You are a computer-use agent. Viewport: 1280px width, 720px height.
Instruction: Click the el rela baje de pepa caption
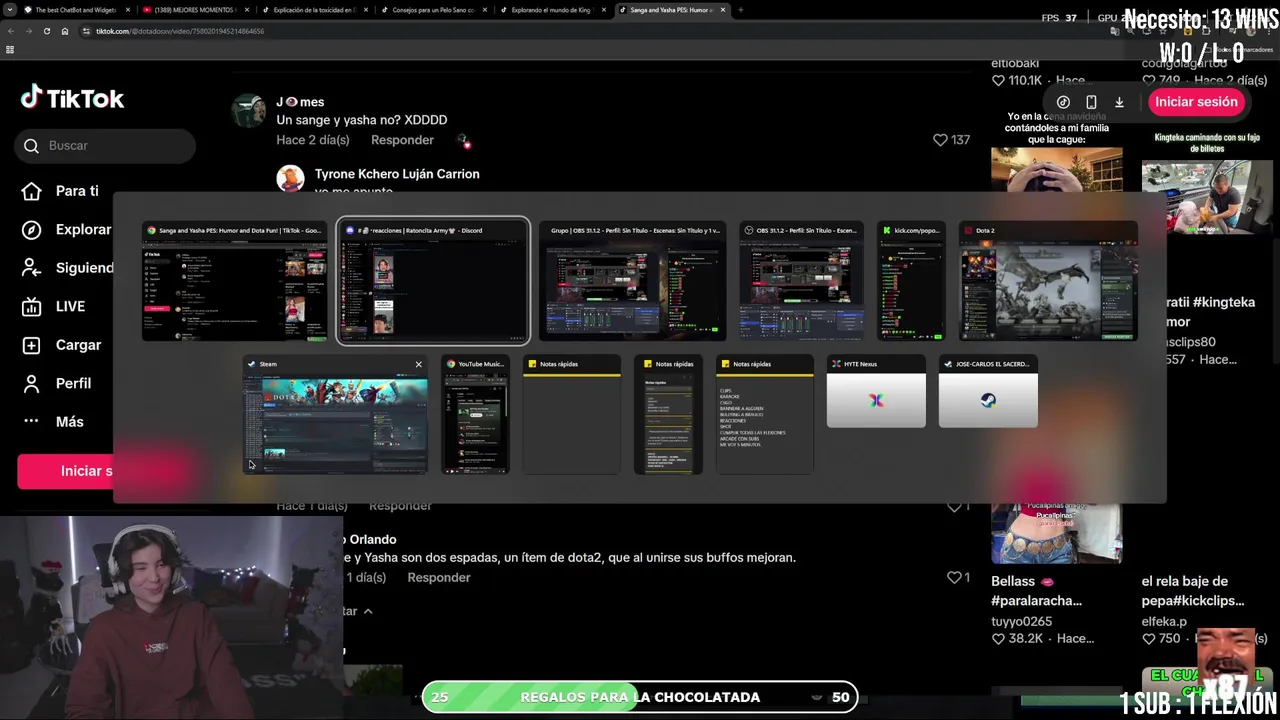(x=1193, y=591)
